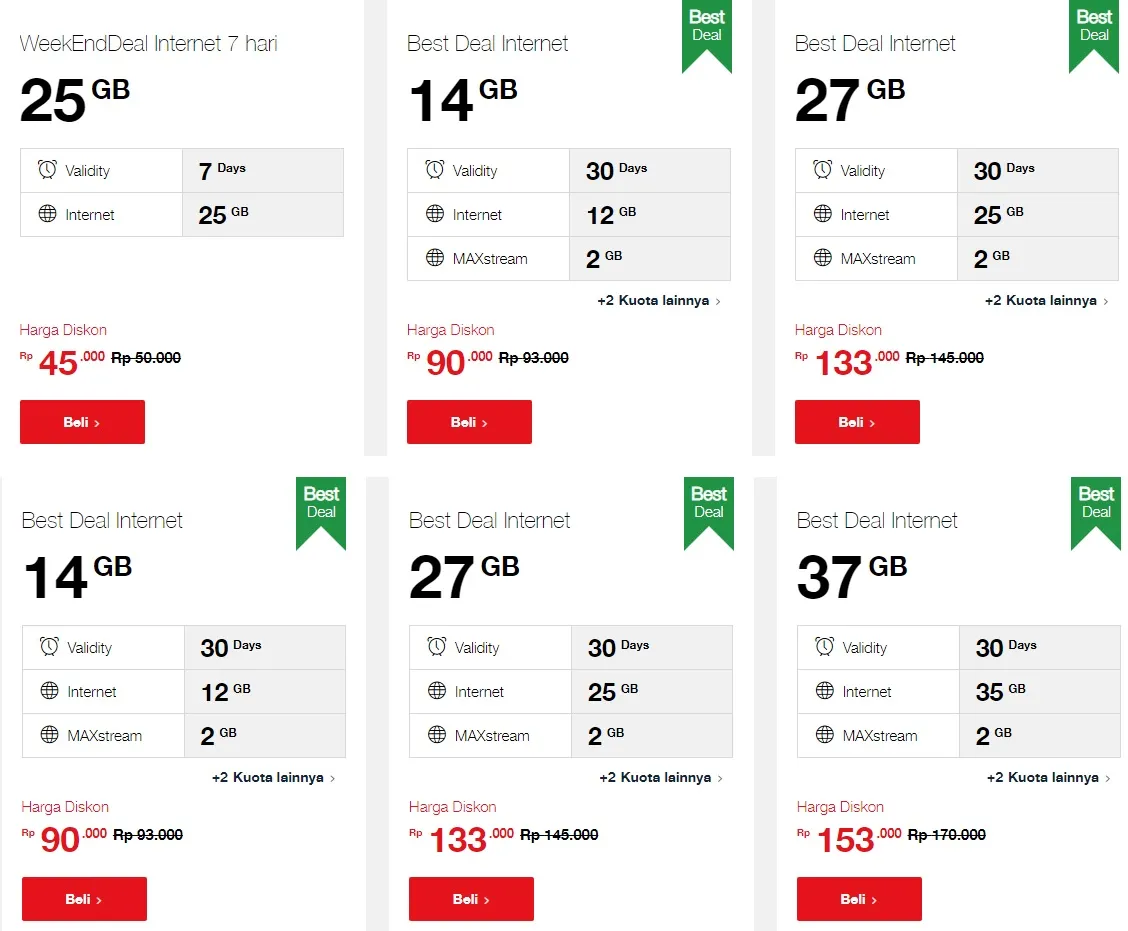Click the Harga Diskon label on the 37 GB card

click(838, 806)
